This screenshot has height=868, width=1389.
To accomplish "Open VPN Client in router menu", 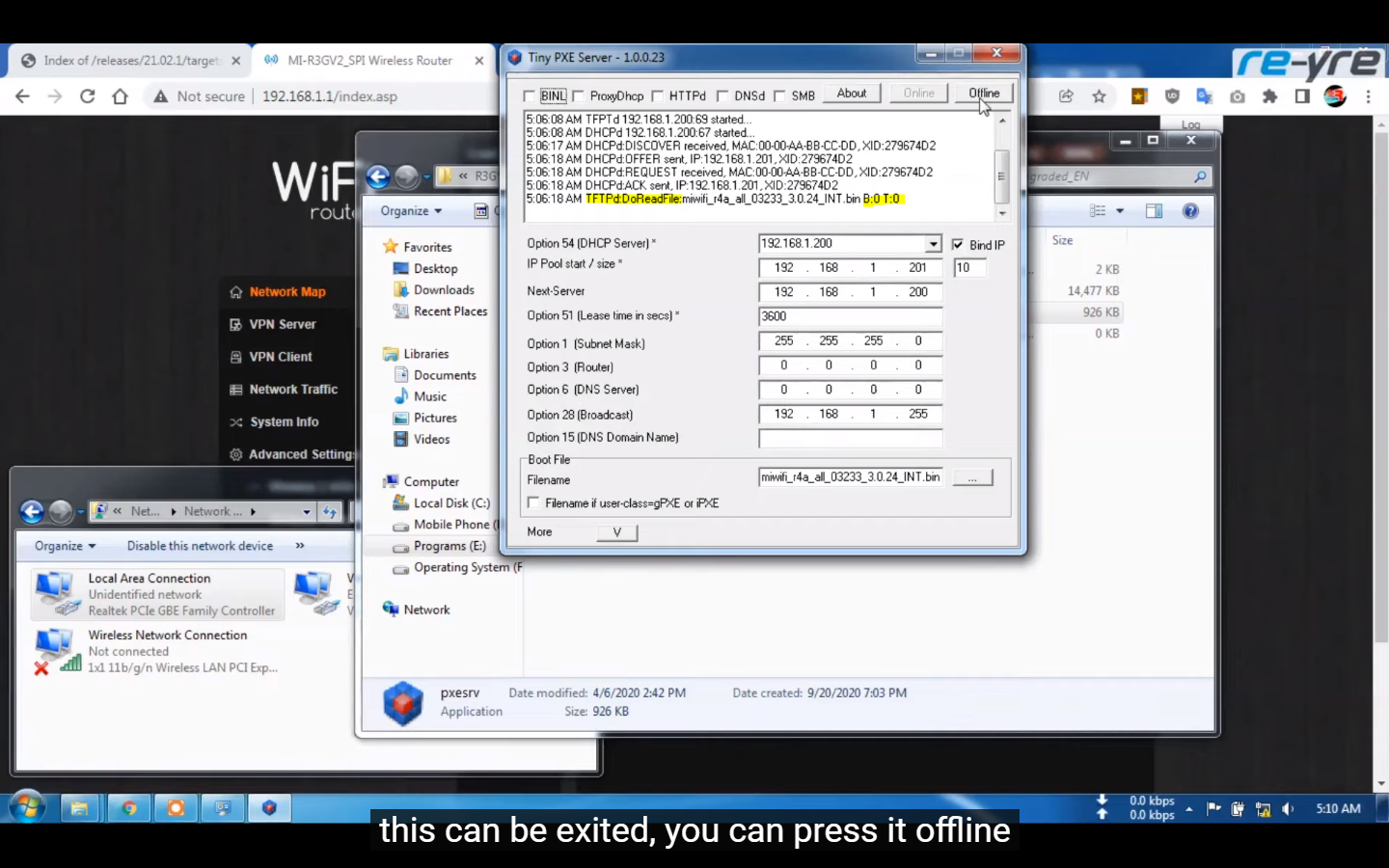I will (x=281, y=357).
